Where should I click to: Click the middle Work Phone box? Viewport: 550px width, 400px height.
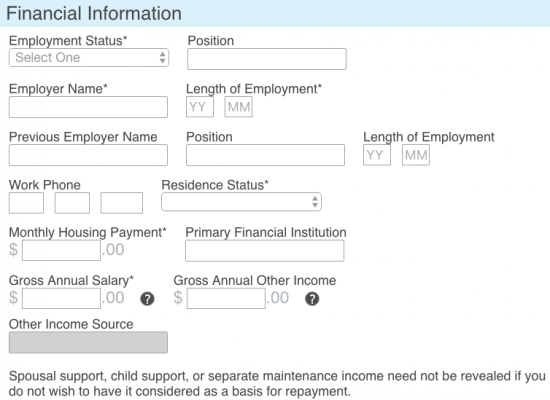tap(72, 203)
